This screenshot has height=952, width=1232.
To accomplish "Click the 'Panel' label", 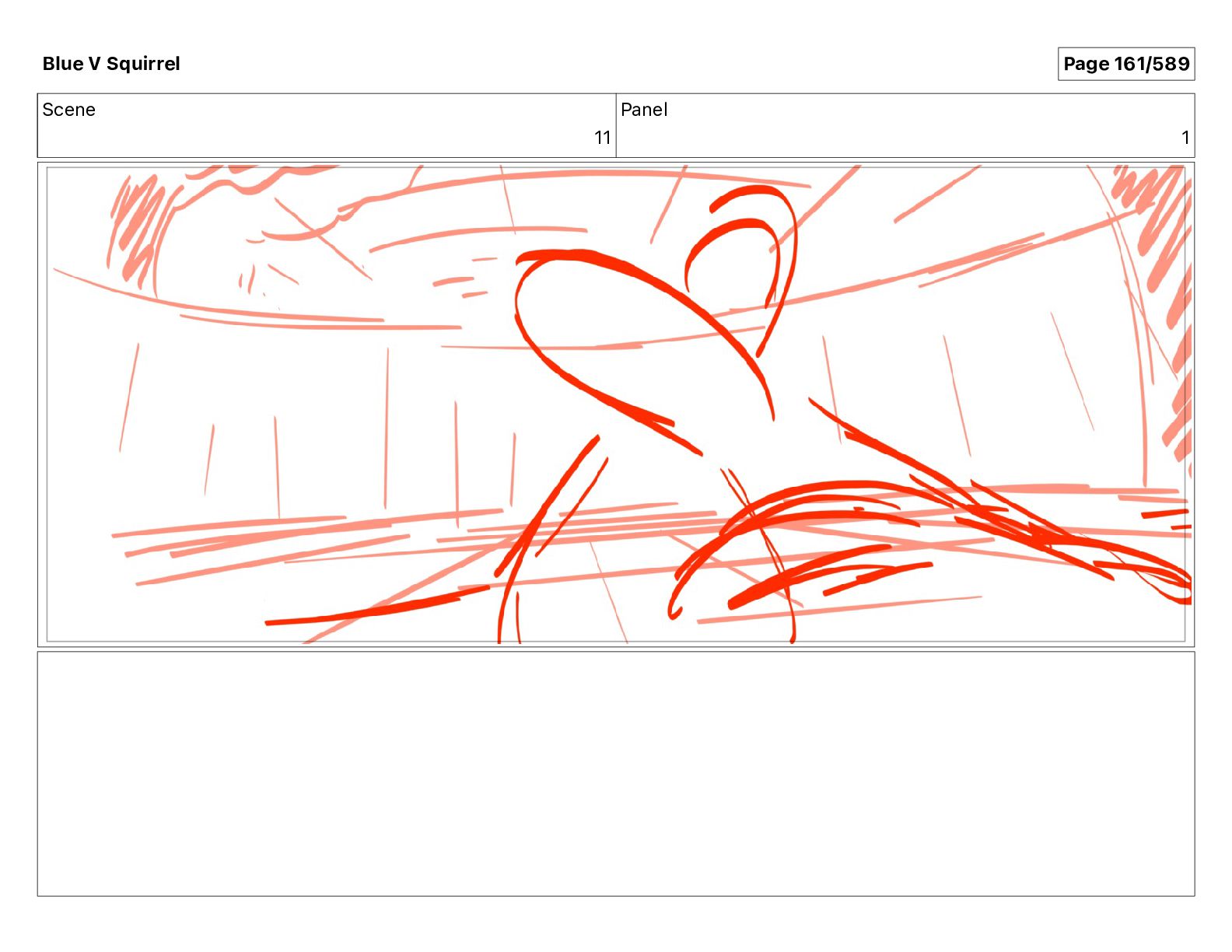I will 644,110.
